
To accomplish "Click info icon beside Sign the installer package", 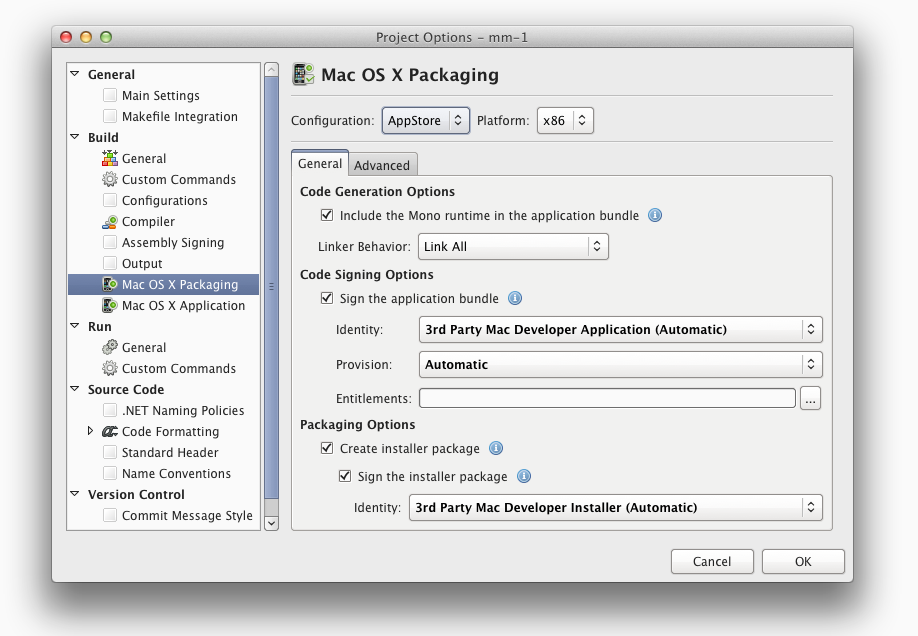I will [x=524, y=477].
